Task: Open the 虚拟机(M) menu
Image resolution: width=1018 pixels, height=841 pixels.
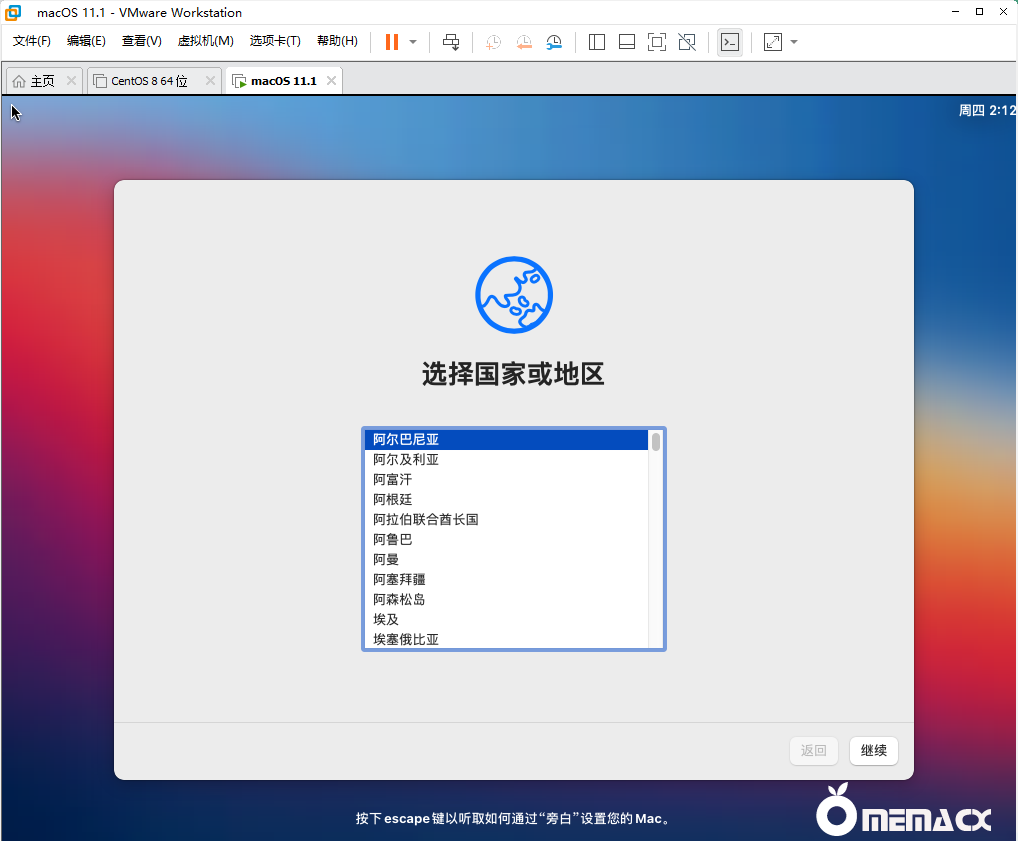Action: point(205,41)
